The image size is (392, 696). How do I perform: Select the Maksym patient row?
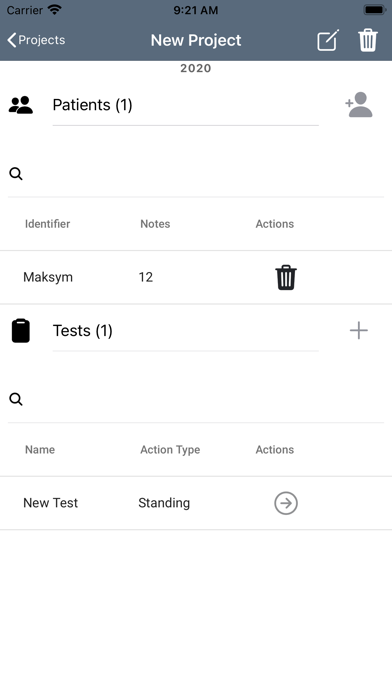pyautogui.click(x=196, y=277)
